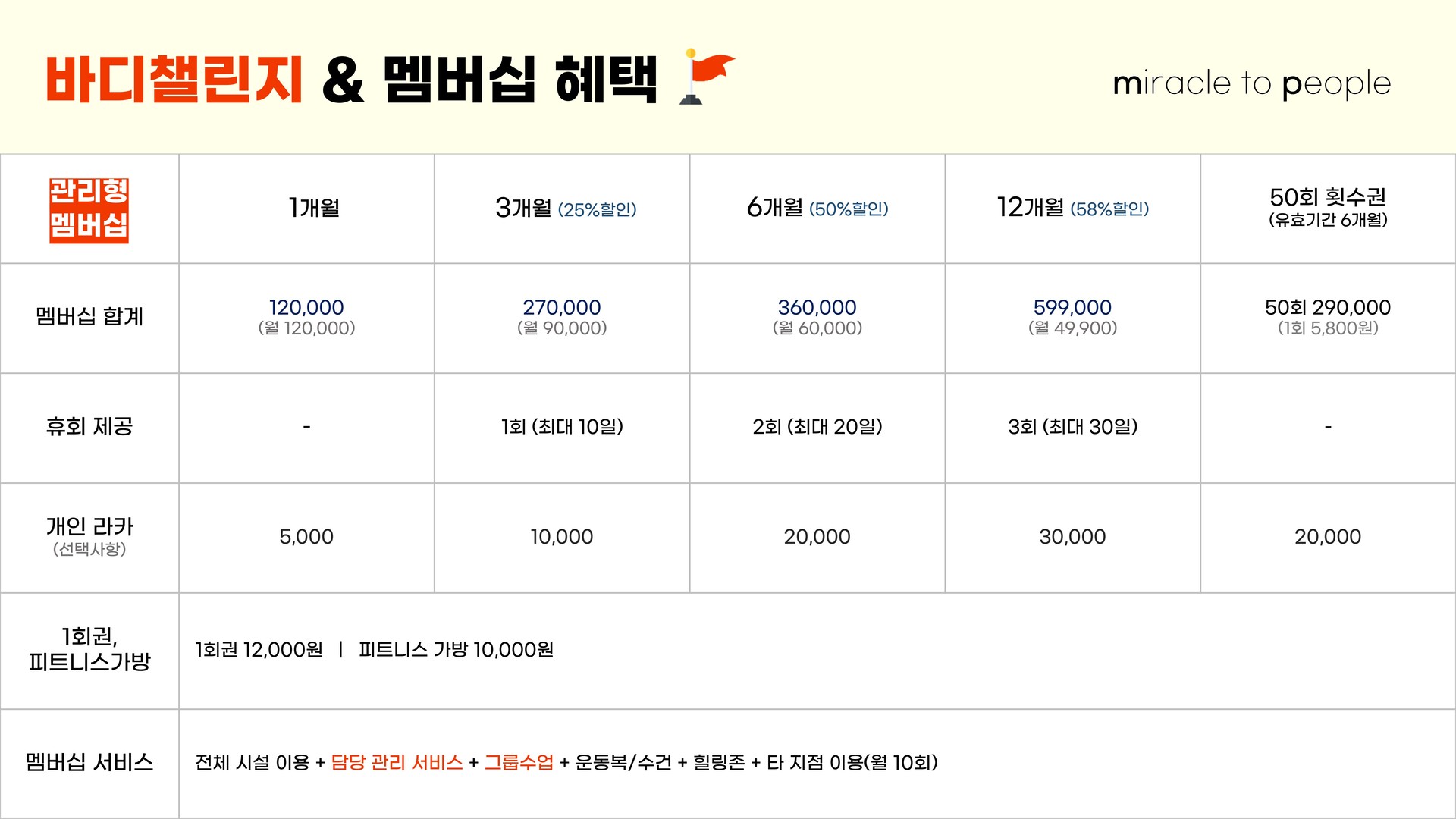
Task: Click the 5,000 locker price cell
Action: (306, 537)
